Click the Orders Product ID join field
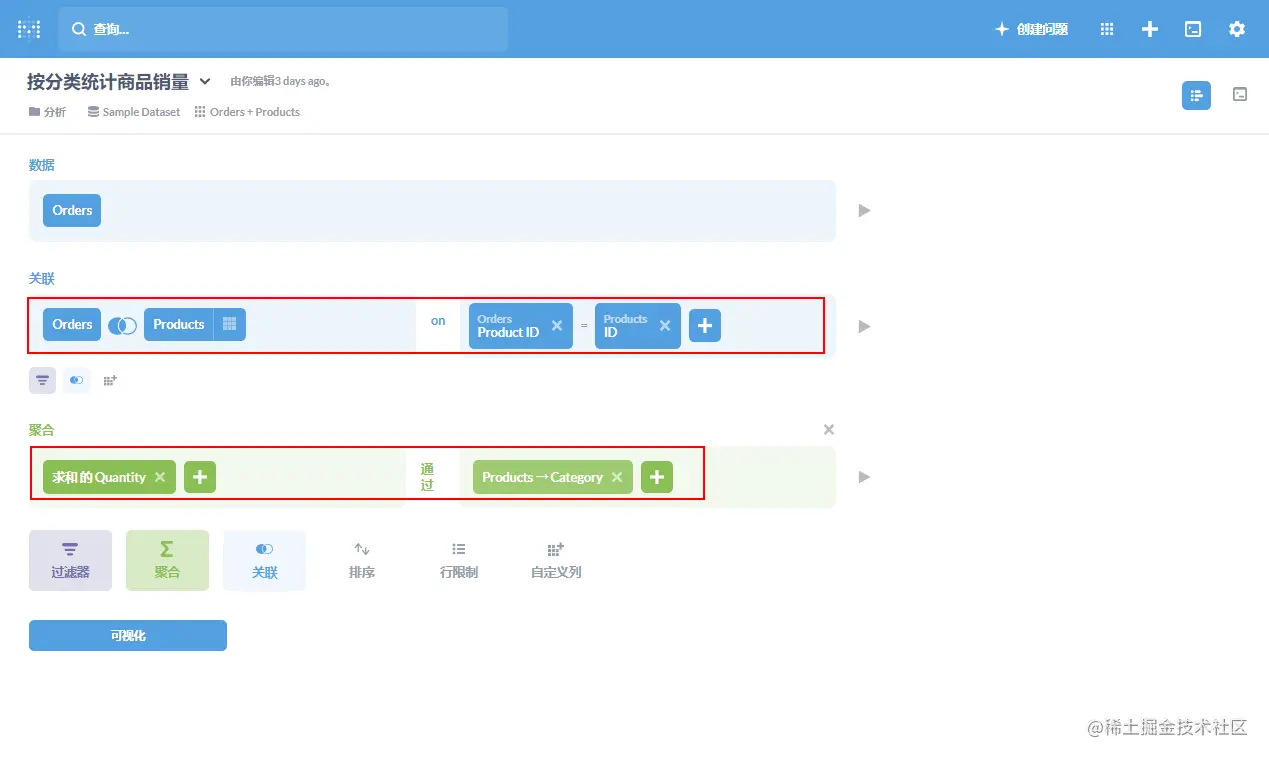1269x759 pixels. click(508, 326)
